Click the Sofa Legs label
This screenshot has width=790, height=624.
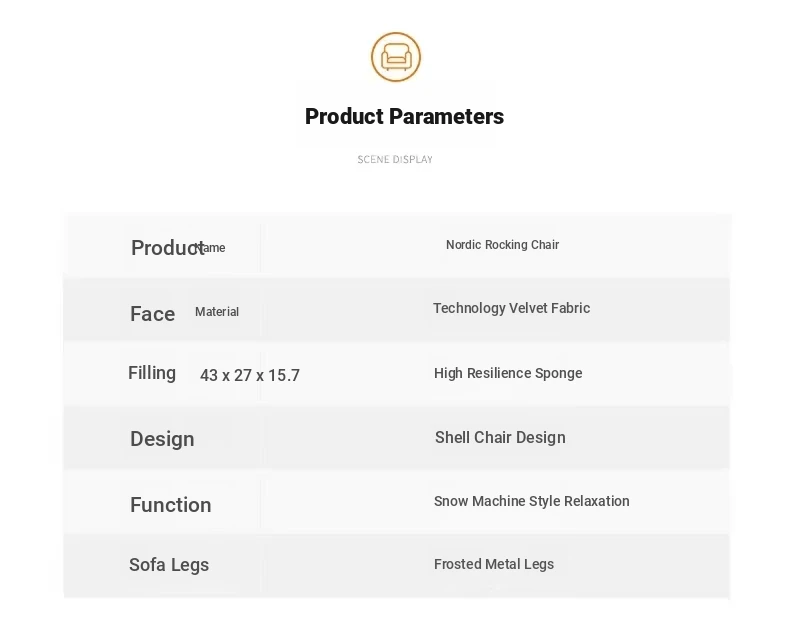pyautogui.click(x=169, y=565)
